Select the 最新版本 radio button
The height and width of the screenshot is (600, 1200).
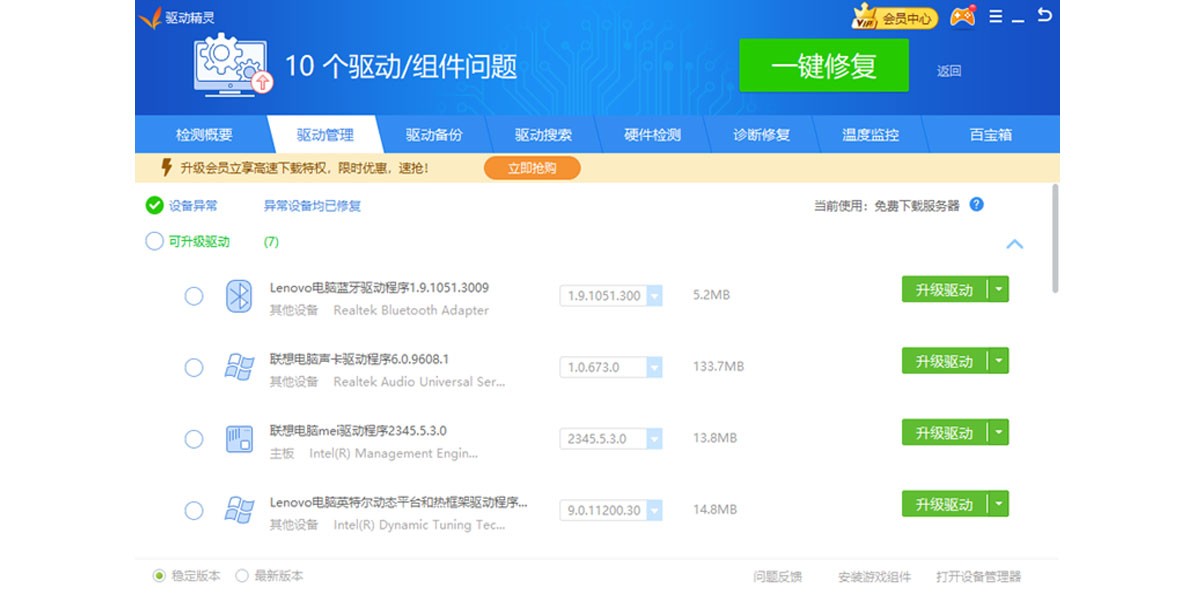coord(242,576)
